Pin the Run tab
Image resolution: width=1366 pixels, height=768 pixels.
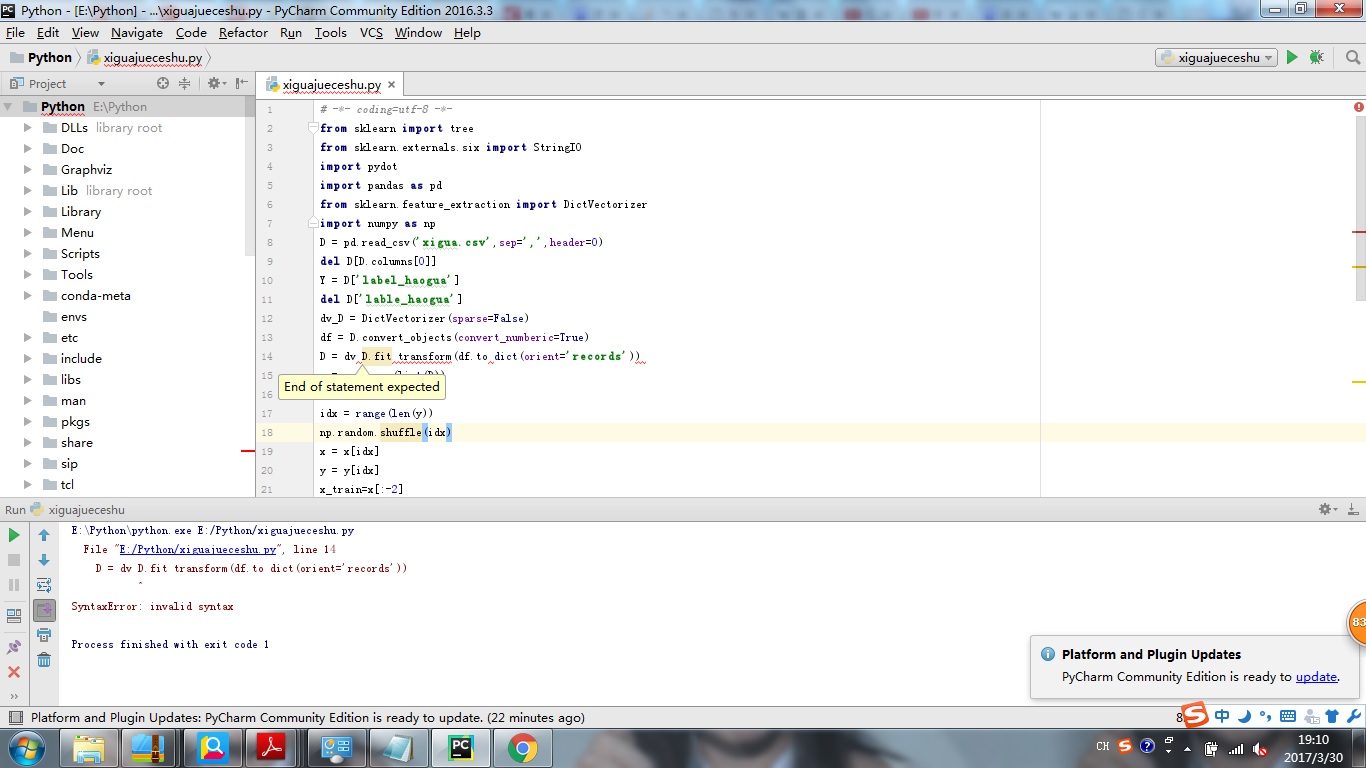point(14,647)
